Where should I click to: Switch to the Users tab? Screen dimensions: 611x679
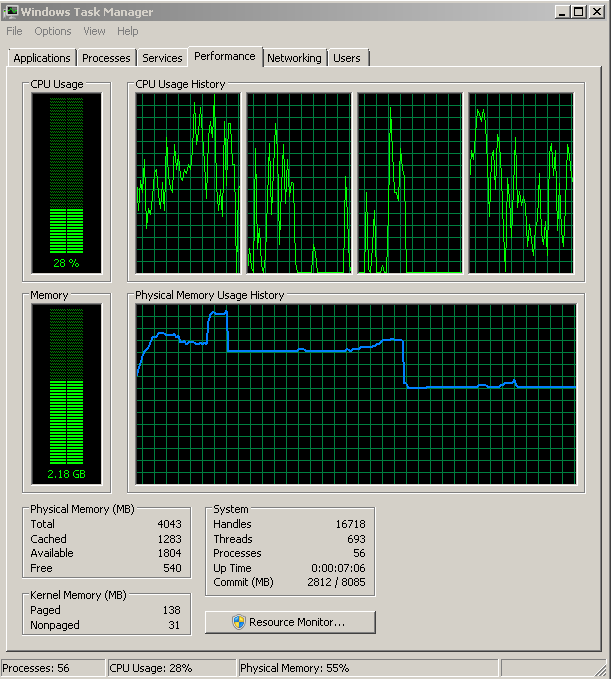coord(347,58)
